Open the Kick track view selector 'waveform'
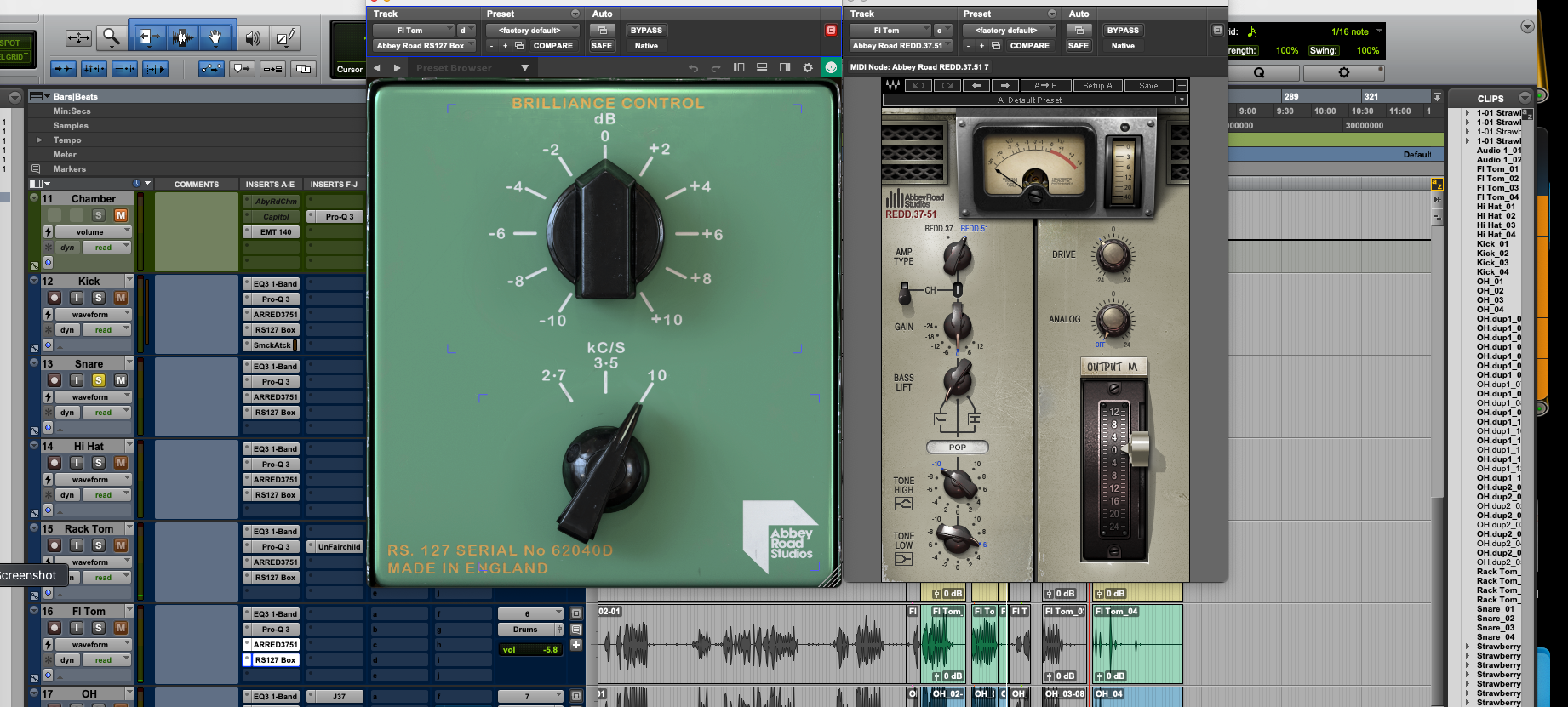 (x=94, y=315)
